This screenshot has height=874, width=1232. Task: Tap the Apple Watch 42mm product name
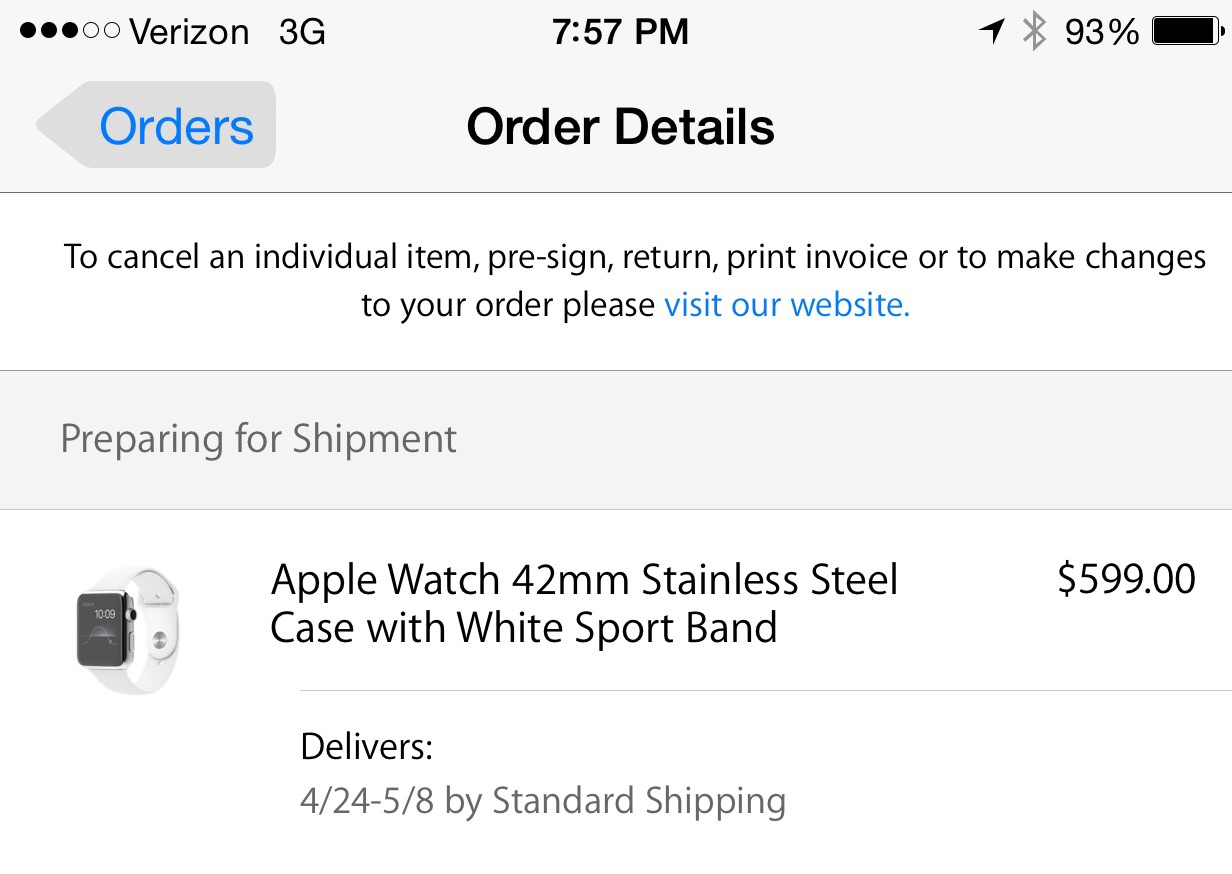tap(584, 604)
